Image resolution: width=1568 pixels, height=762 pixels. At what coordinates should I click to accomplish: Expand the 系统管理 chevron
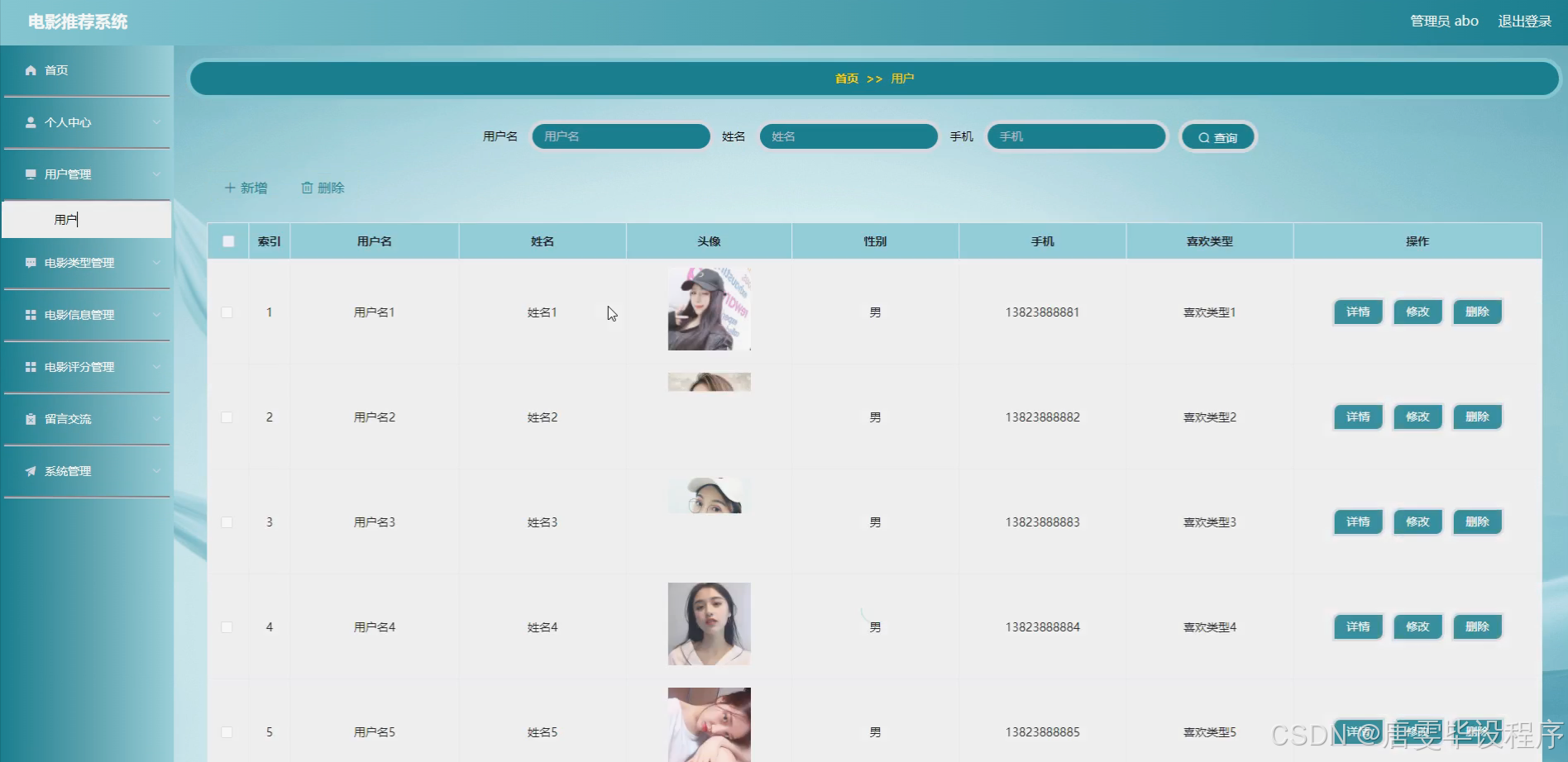click(156, 471)
